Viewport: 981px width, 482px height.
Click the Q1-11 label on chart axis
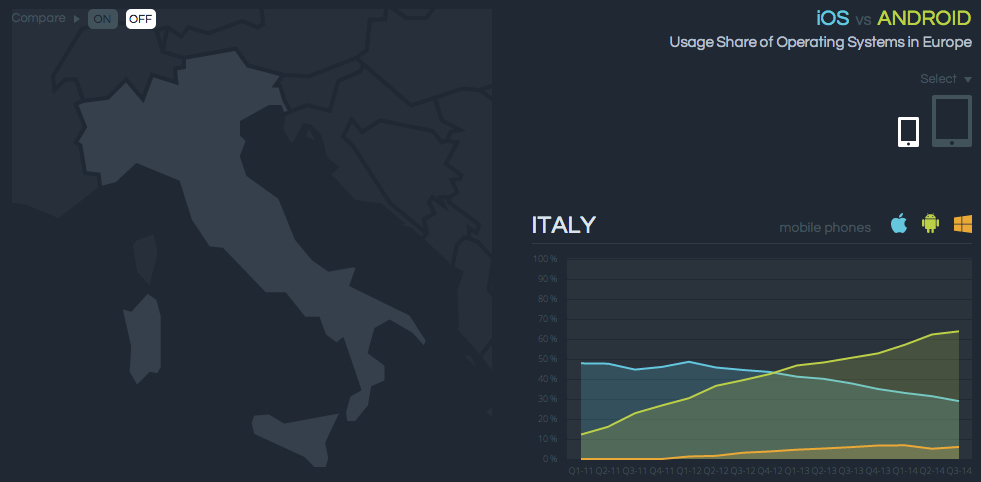[x=580, y=470]
